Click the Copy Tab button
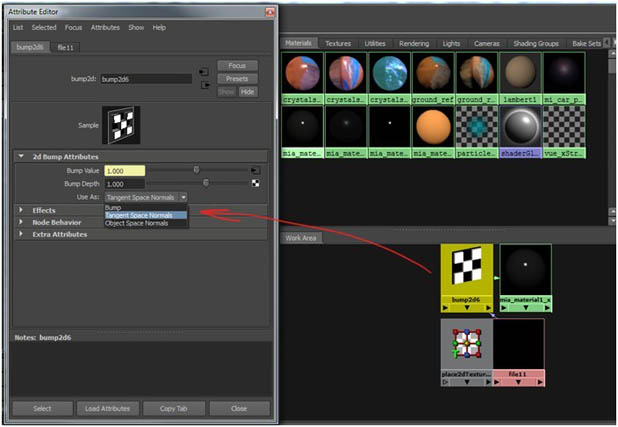 [174, 408]
